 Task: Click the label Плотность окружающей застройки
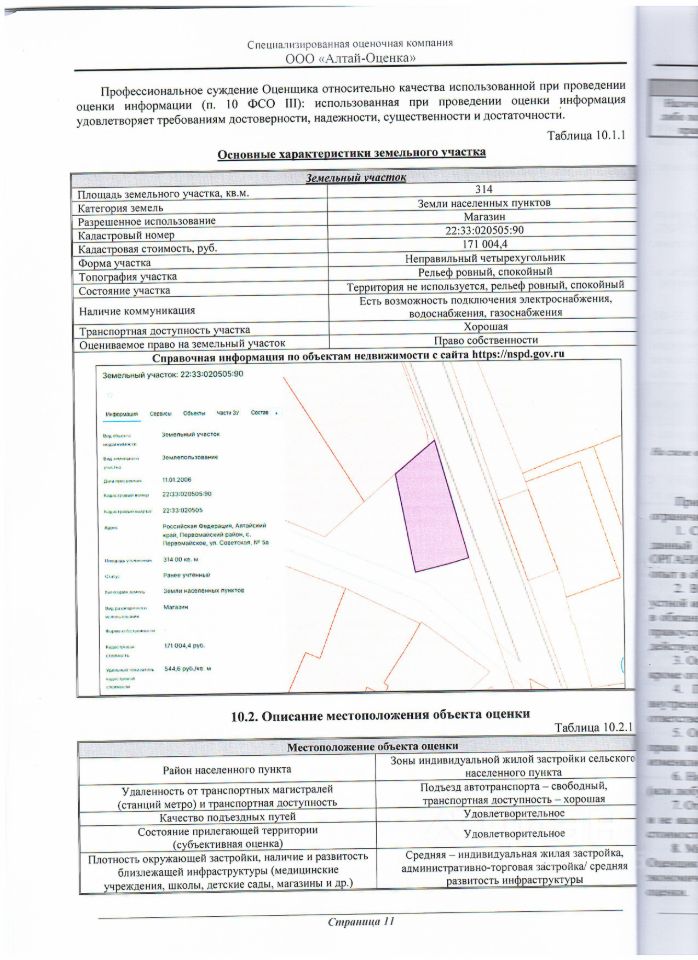pyautogui.click(x=228, y=871)
